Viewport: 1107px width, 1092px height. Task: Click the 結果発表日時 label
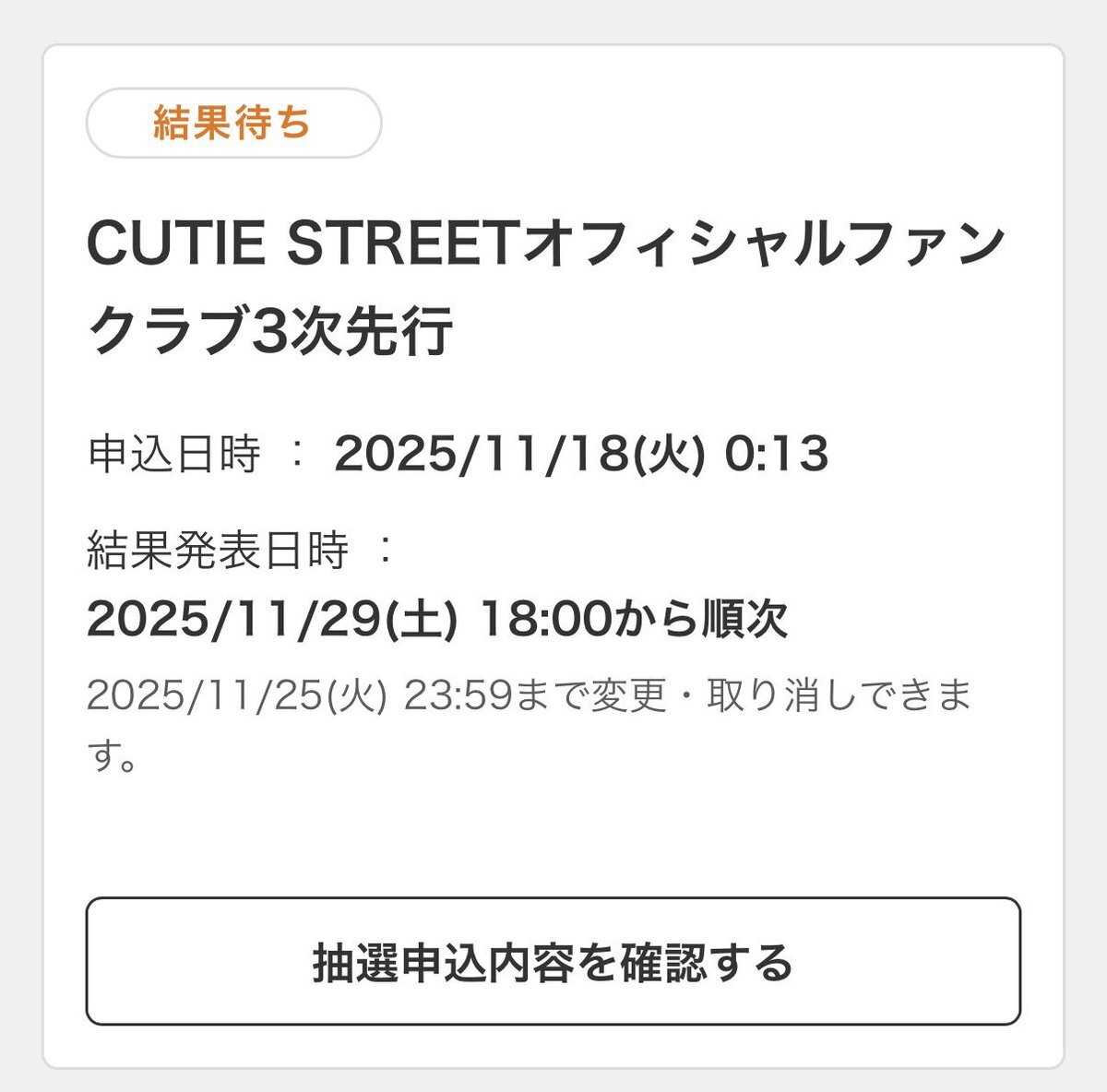tap(218, 551)
